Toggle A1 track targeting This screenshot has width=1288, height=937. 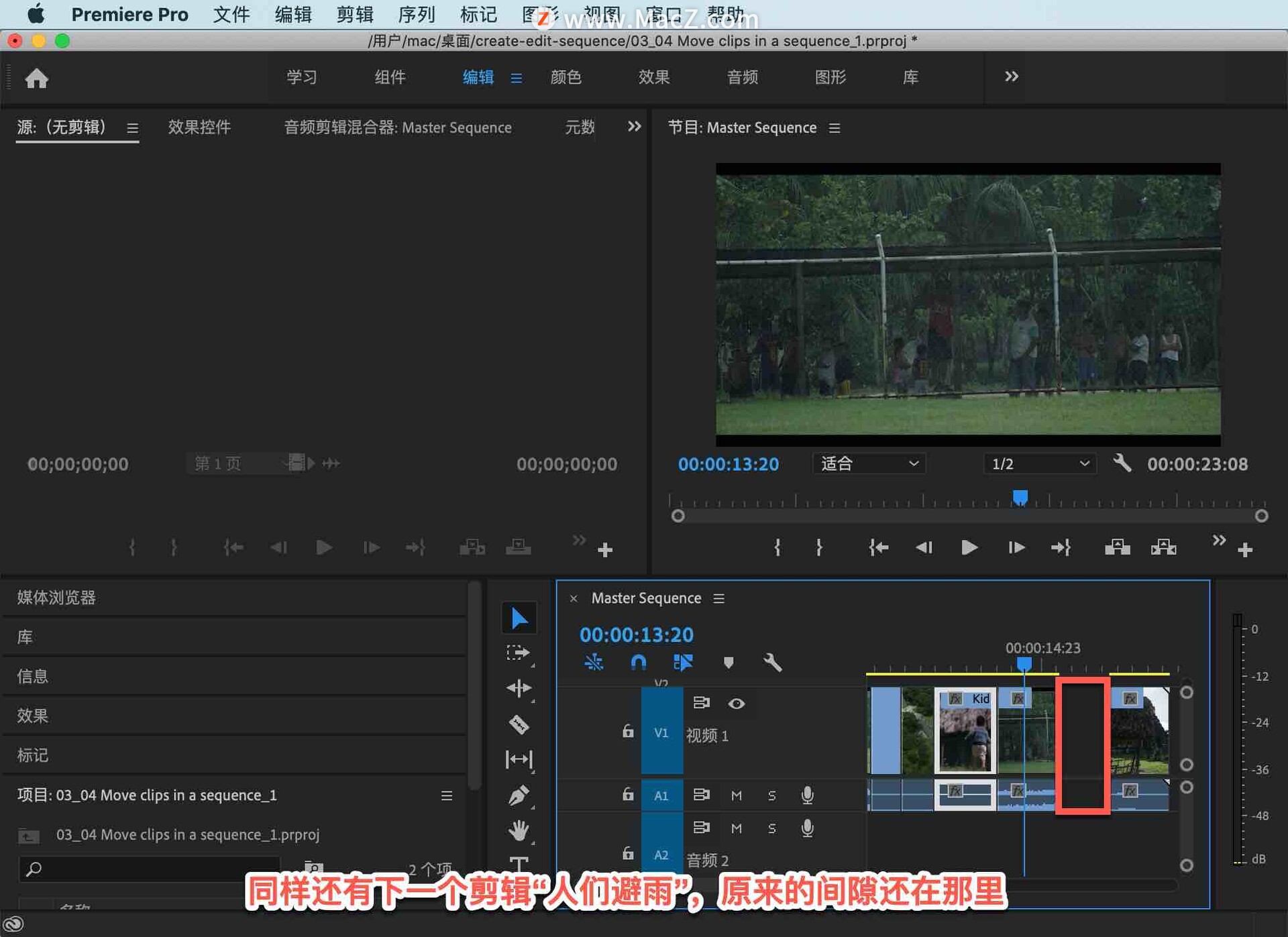tap(661, 795)
